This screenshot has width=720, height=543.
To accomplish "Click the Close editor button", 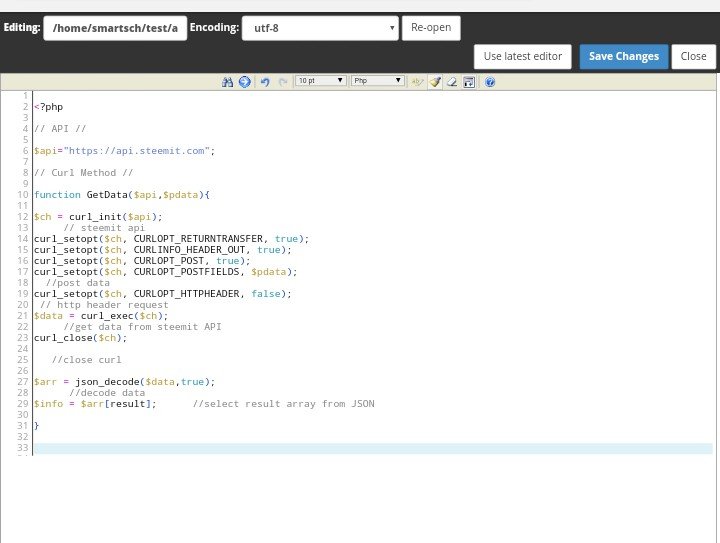I will (693, 56).
